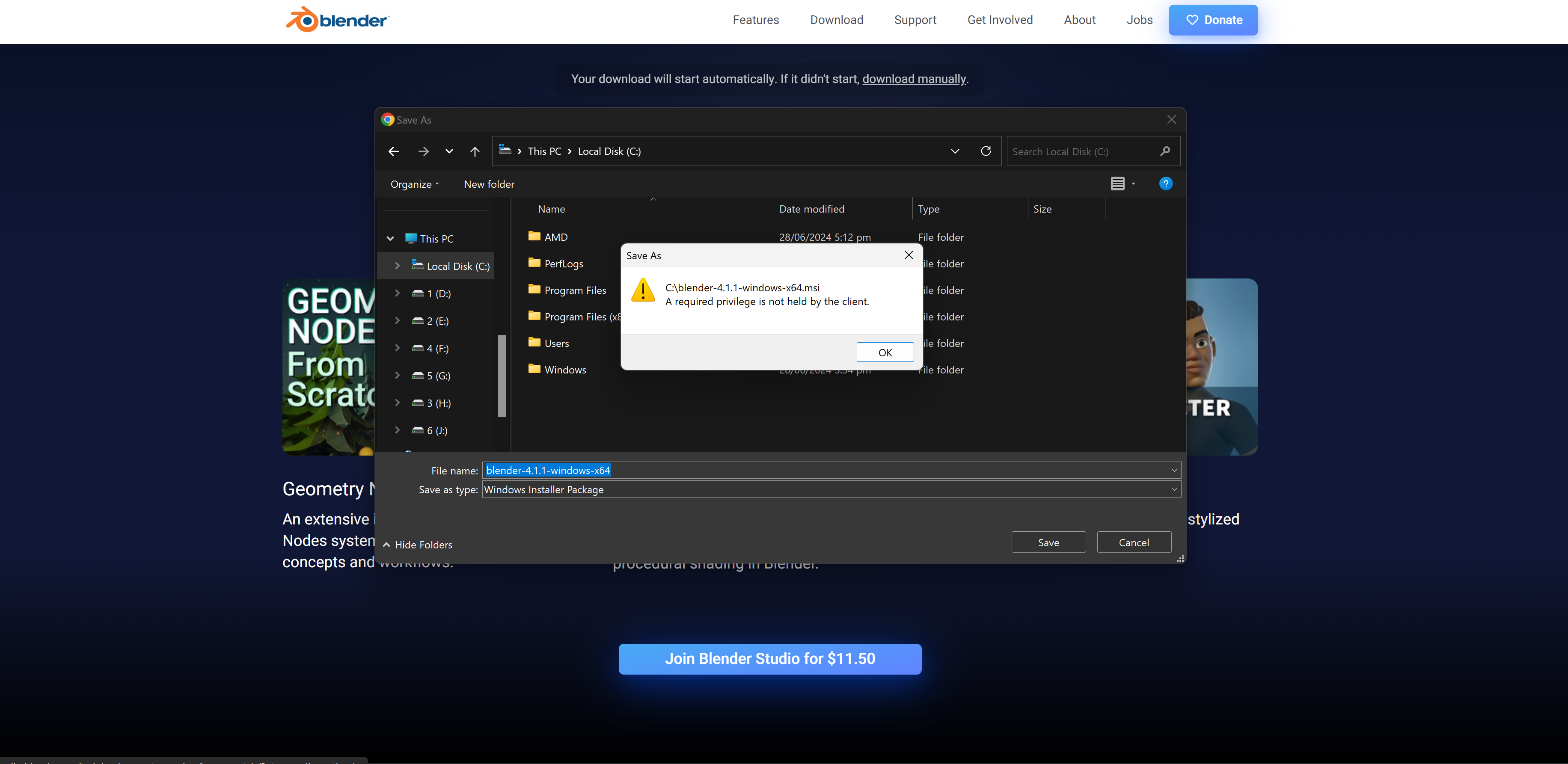Open the Jobs menu item

pyautogui.click(x=1140, y=20)
